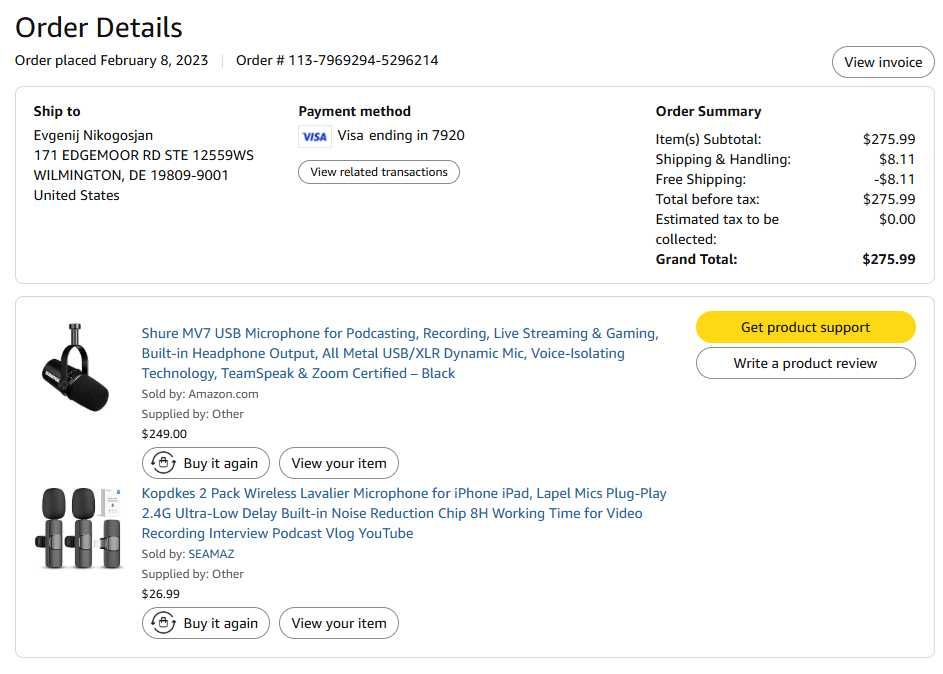Click the Visa ending in 7920 text

[x=401, y=135]
